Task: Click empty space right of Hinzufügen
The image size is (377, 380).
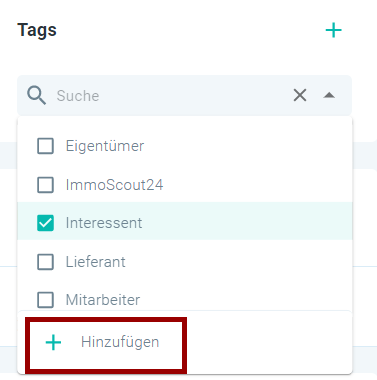Action: (x=267, y=342)
